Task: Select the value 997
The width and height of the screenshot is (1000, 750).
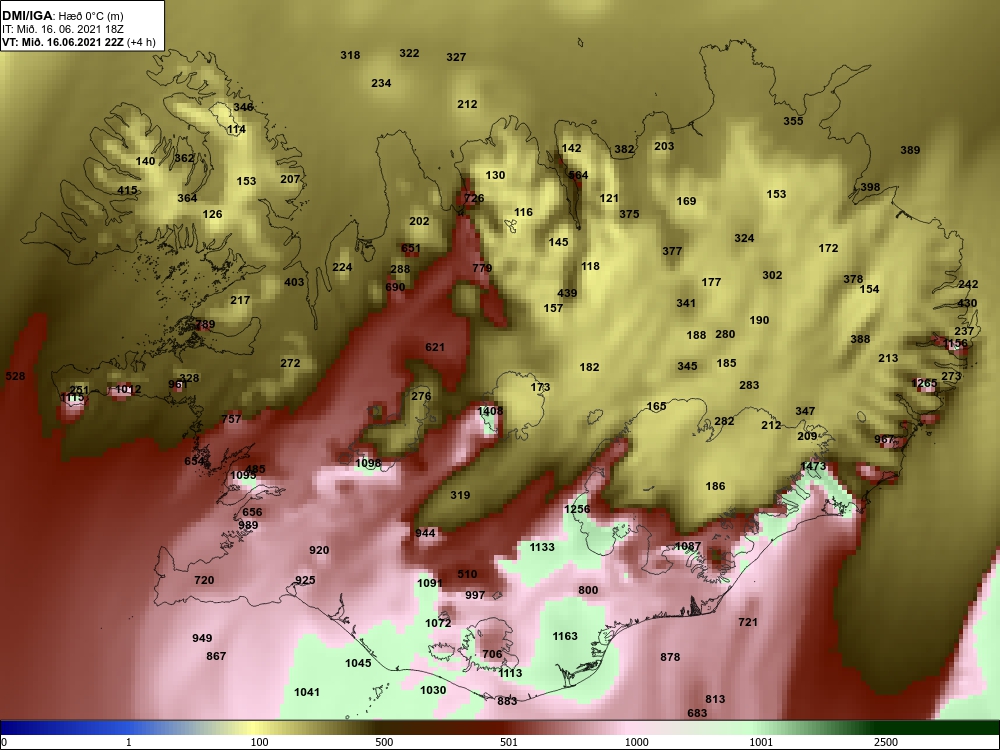Action: (475, 595)
